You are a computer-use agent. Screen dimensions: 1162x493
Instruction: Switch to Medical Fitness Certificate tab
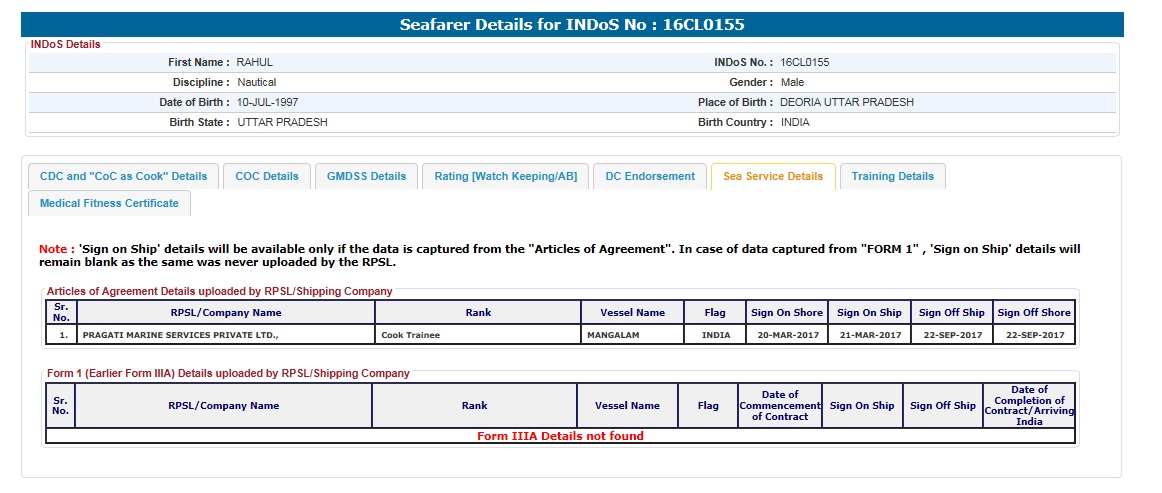(109, 203)
